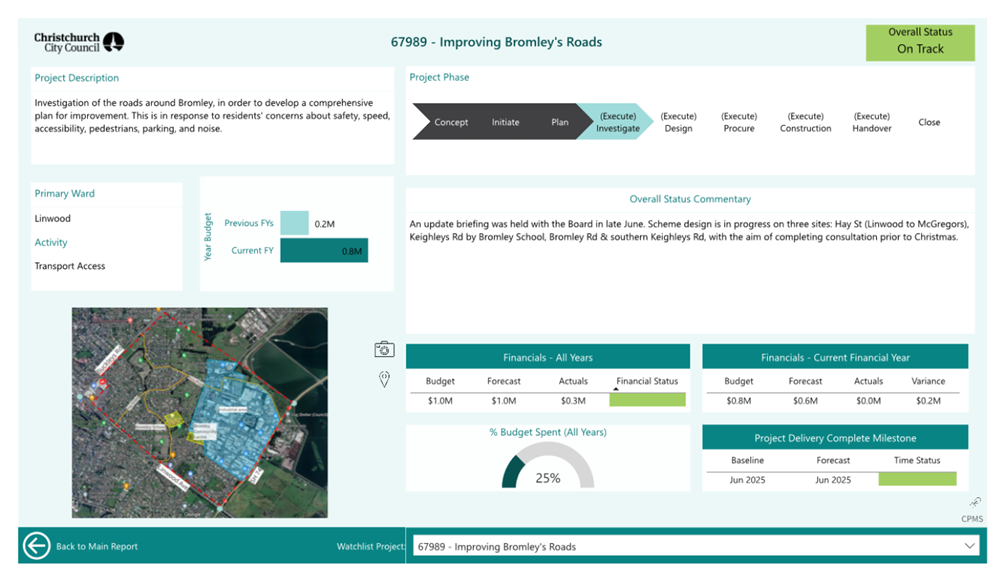Screen dimensions: 1004x581
Task: Click the Project Description heading
Action: [76, 78]
